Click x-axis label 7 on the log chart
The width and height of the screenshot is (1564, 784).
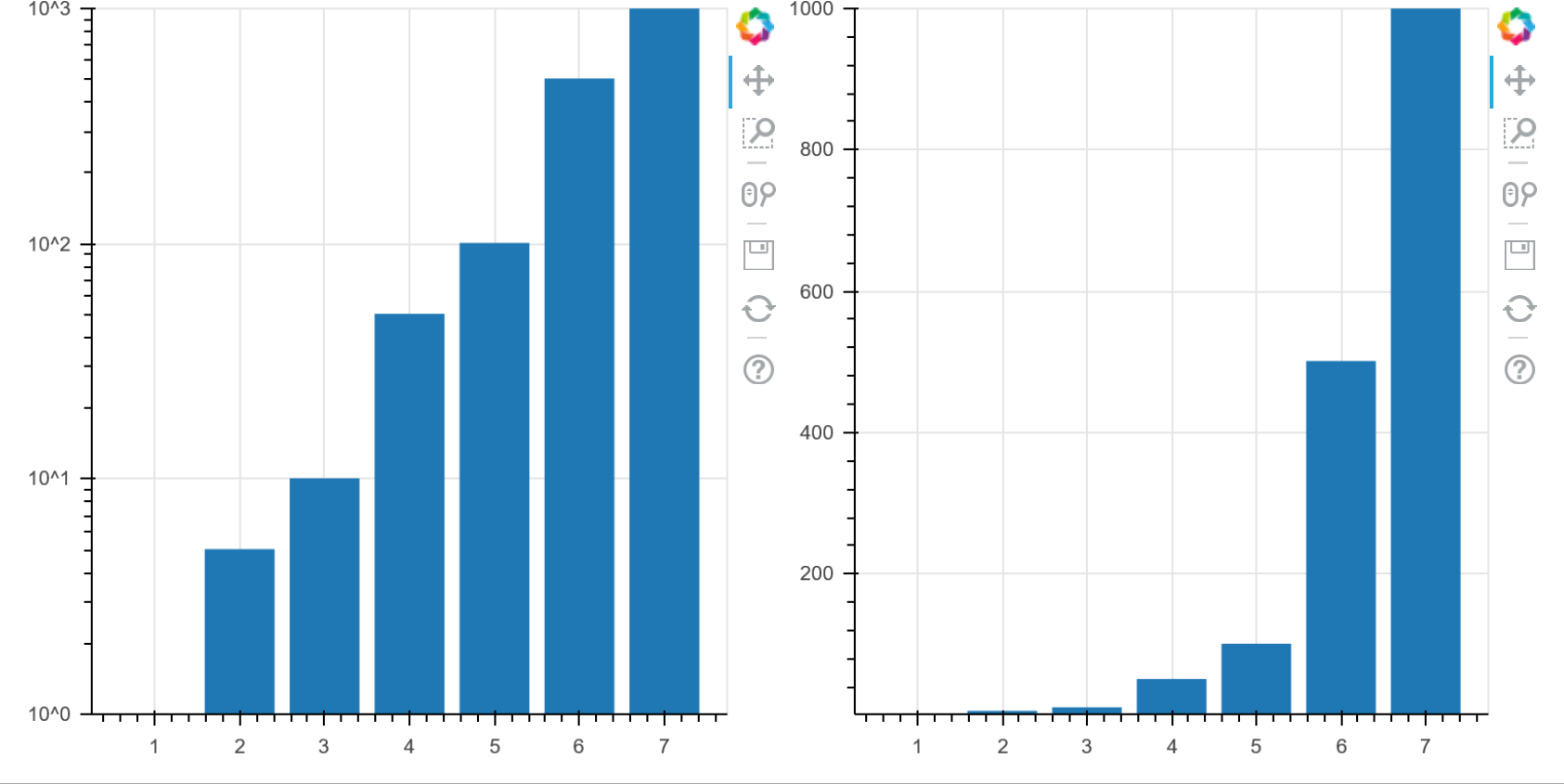[x=664, y=746]
